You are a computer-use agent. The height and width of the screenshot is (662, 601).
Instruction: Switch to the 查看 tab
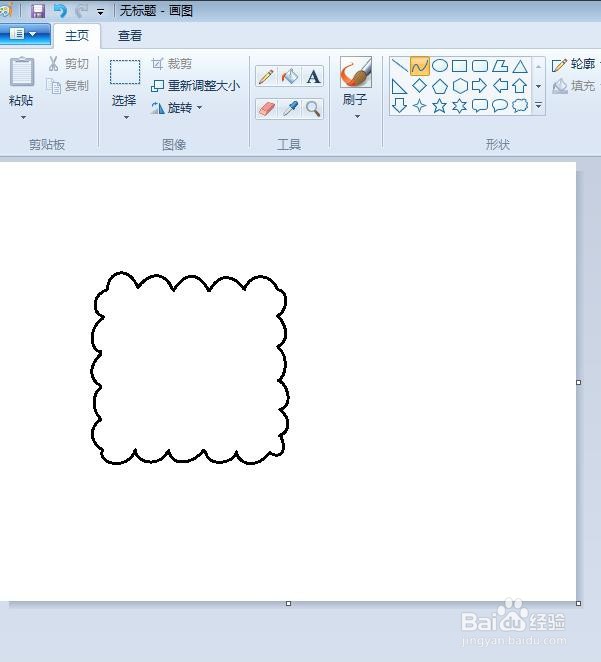tap(130, 35)
